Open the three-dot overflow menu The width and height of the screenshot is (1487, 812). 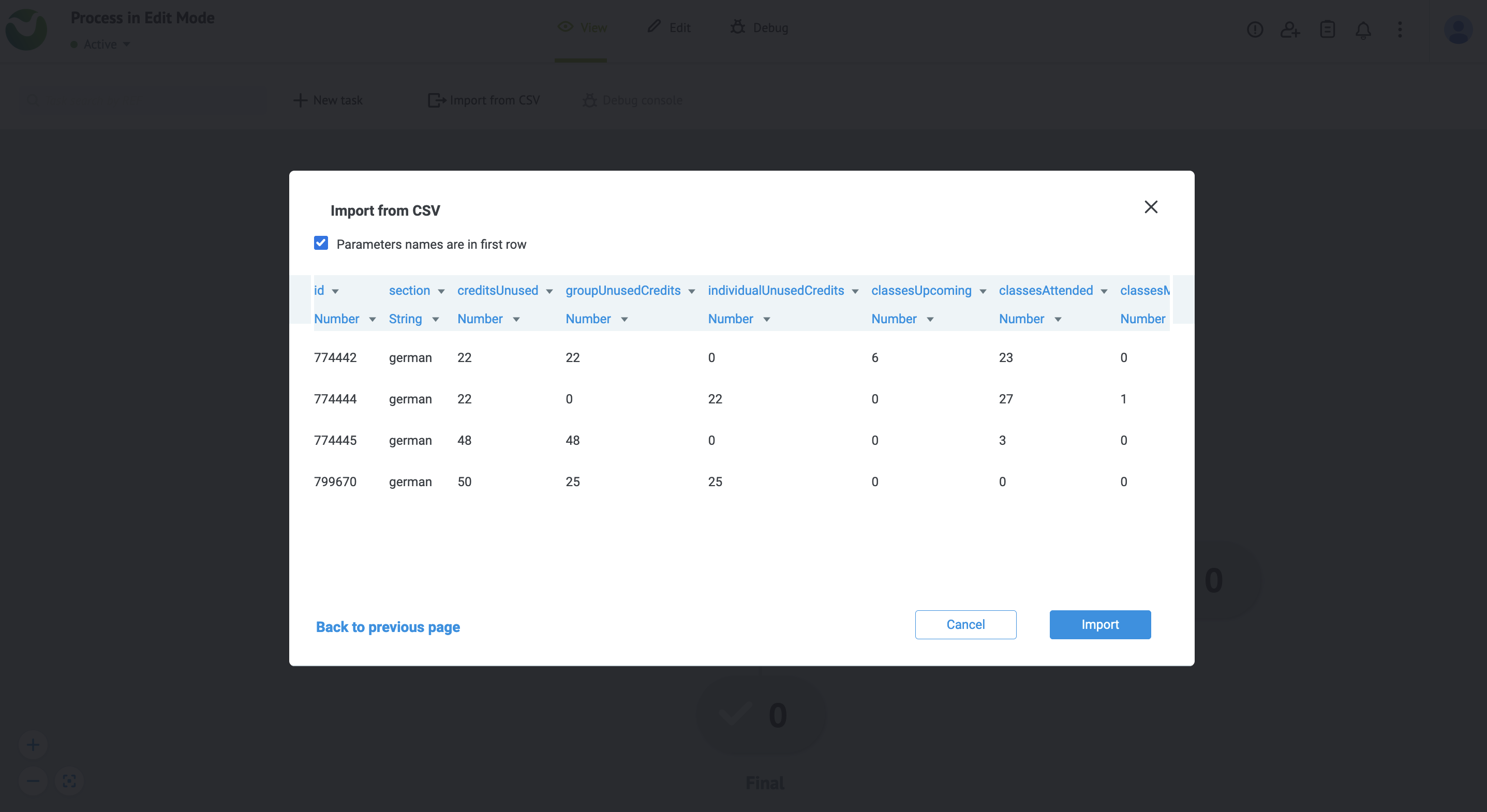[1400, 29]
